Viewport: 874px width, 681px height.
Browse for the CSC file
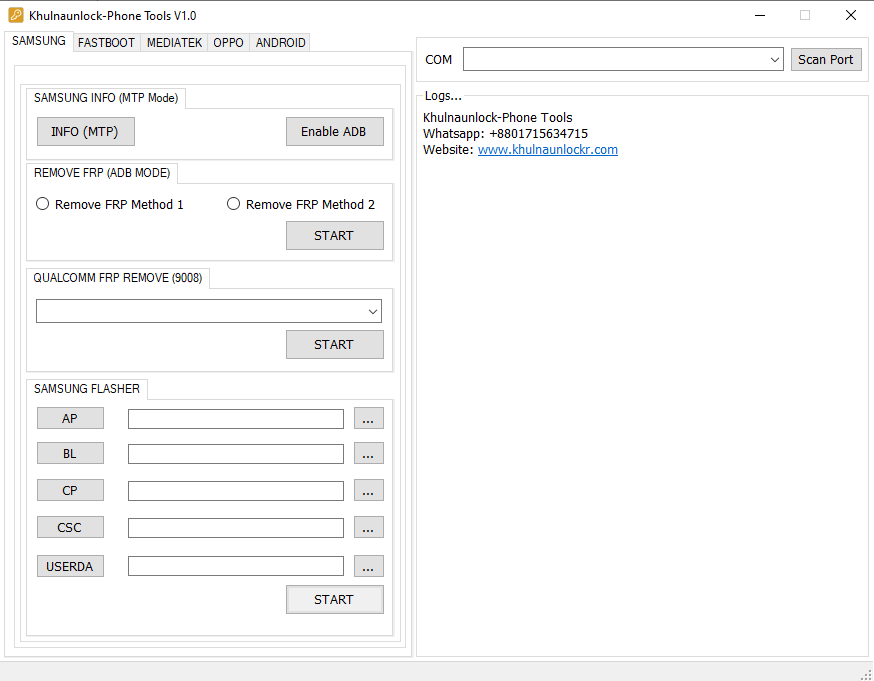(x=368, y=527)
